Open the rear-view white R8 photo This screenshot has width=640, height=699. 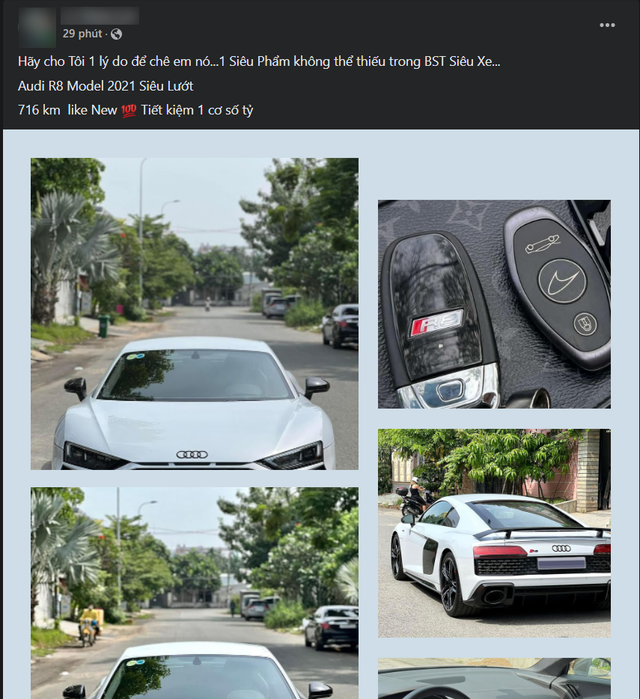coord(494,533)
